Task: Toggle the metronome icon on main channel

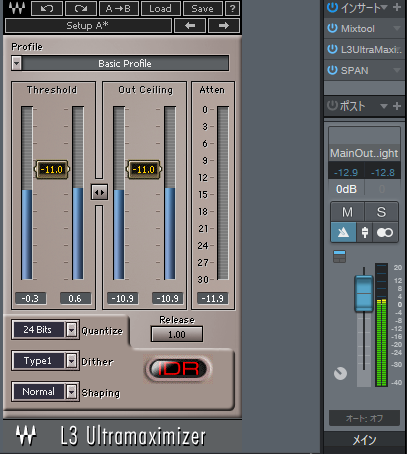Action: click(343, 232)
